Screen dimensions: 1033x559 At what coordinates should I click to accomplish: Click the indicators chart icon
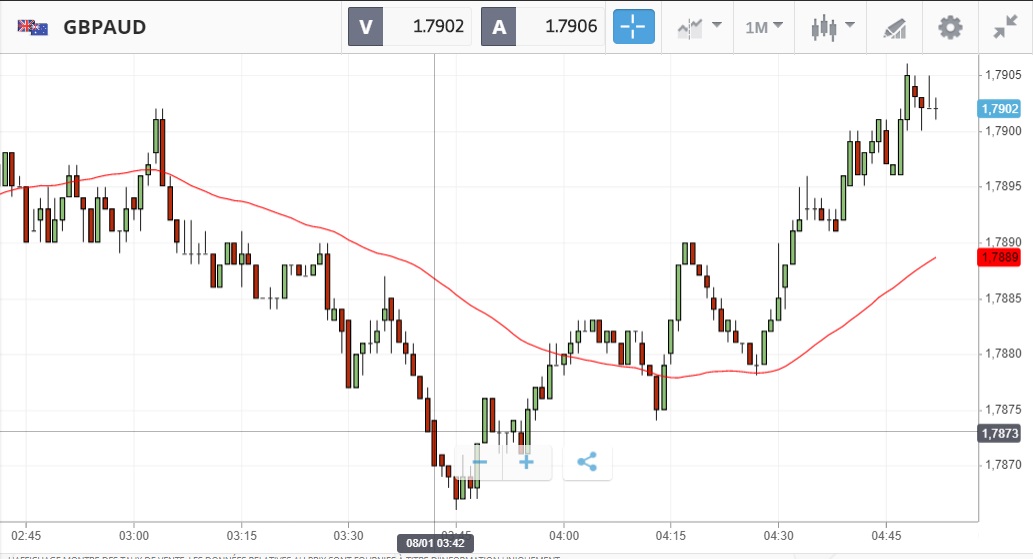[689, 28]
